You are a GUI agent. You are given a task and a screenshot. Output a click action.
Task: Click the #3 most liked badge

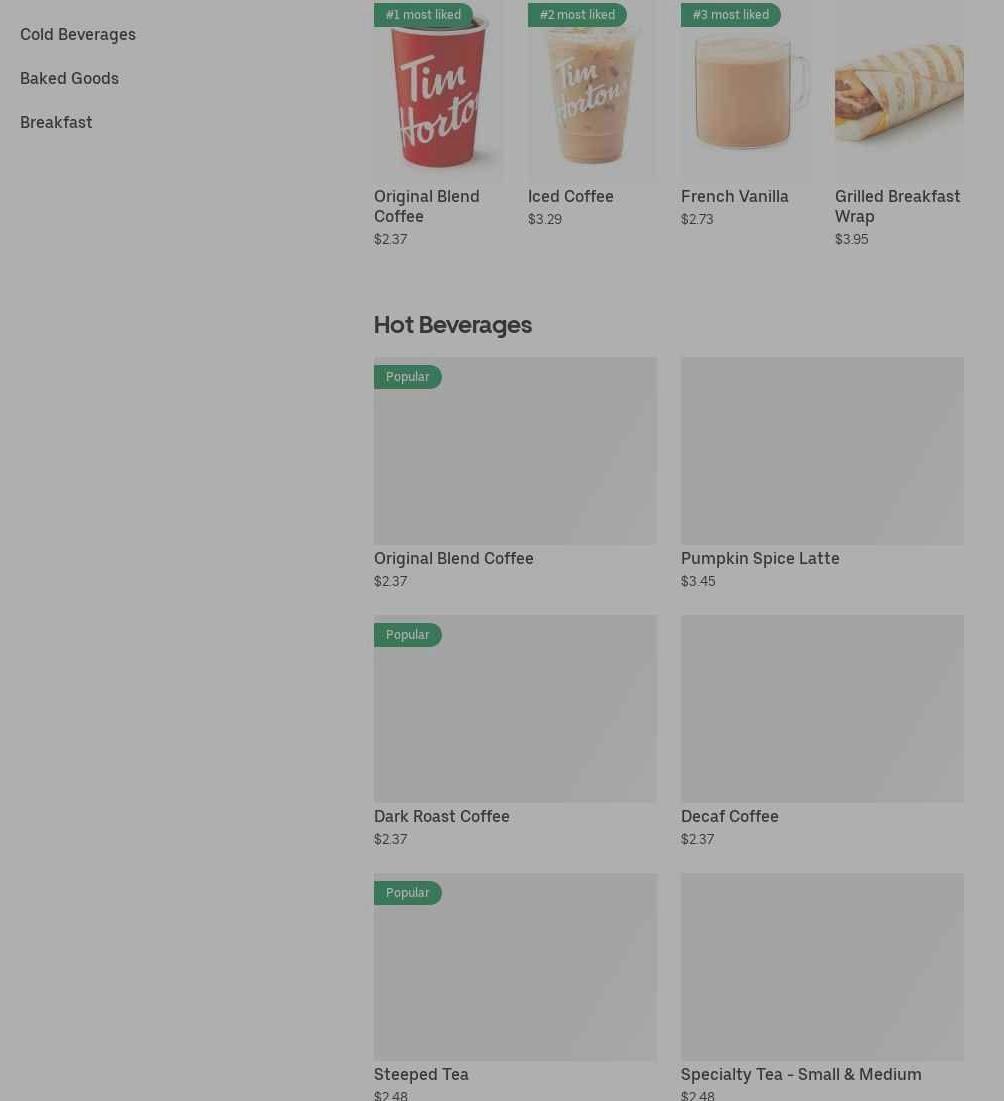pos(731,15)
